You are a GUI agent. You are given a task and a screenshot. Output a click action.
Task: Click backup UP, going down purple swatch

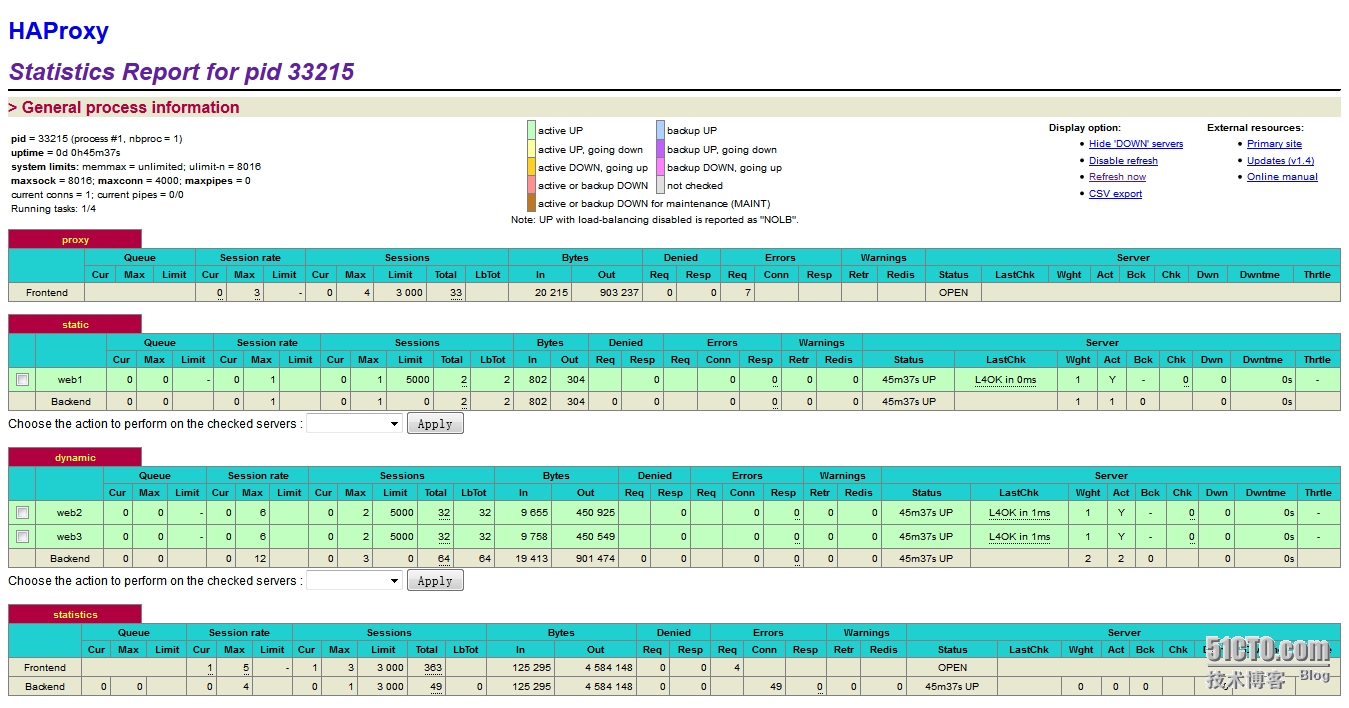point(660,149)
